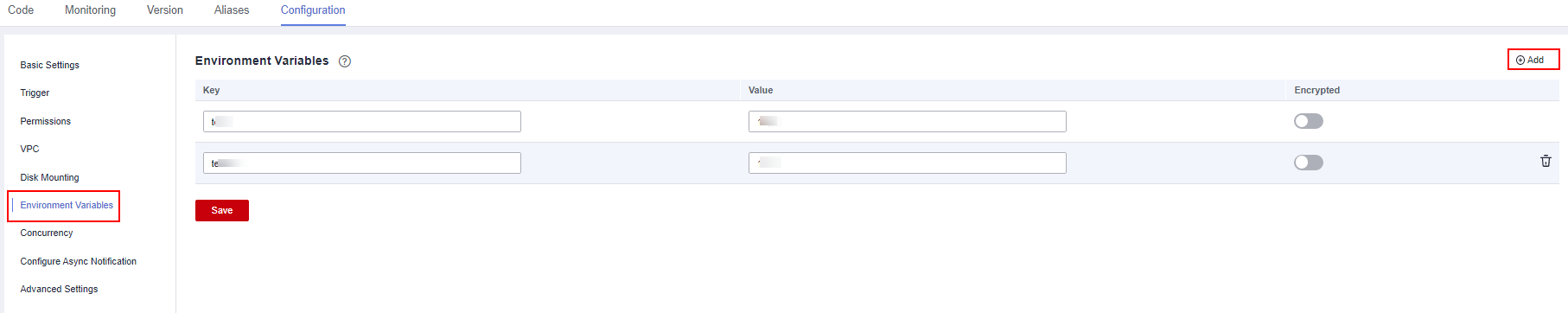This screenshot has height=313, width=1568.
Task: Toggle Encrypted switch for second variable
Action: point(1308,163)
